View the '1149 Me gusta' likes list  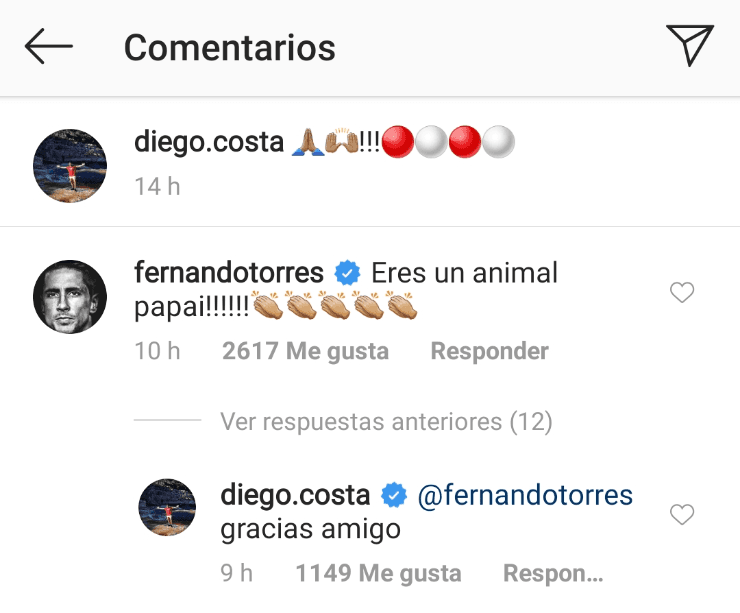click(x=378, y=574)
